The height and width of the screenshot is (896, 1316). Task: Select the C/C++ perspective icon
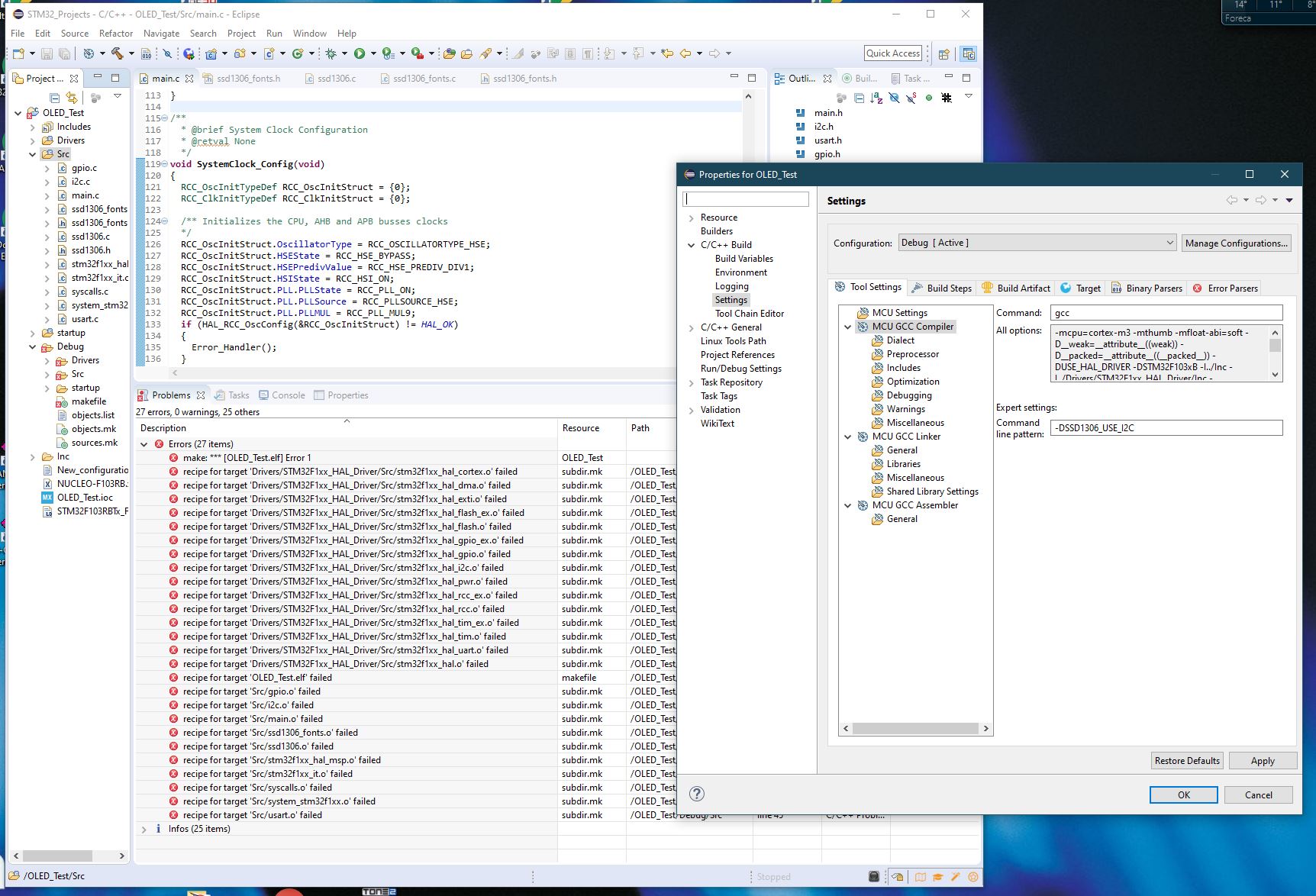coord(969,54)
